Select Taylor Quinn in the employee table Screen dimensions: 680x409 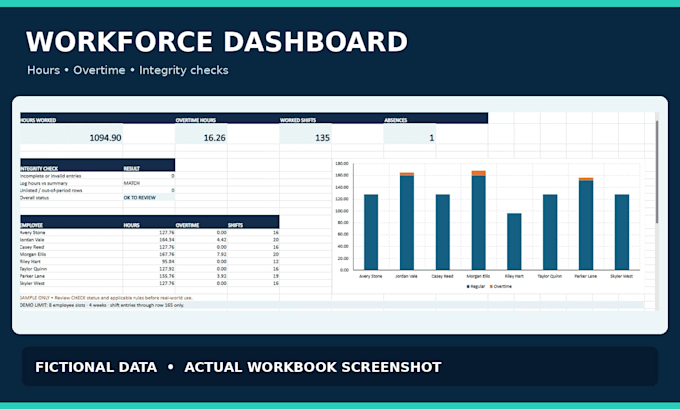tap(33, 269)
